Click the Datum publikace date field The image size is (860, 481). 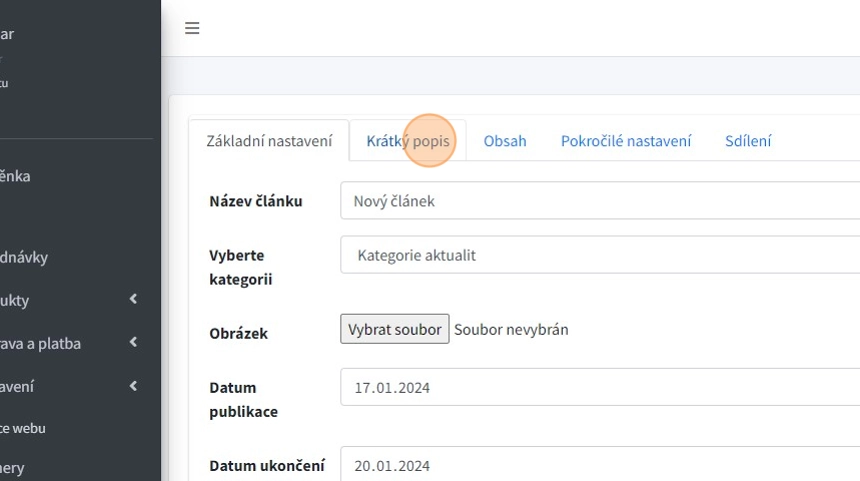point(600,387)
